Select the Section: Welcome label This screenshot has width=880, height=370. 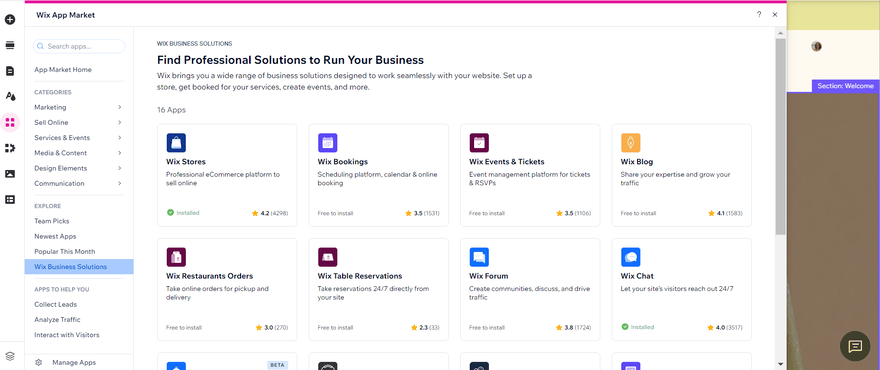point(845,86)
